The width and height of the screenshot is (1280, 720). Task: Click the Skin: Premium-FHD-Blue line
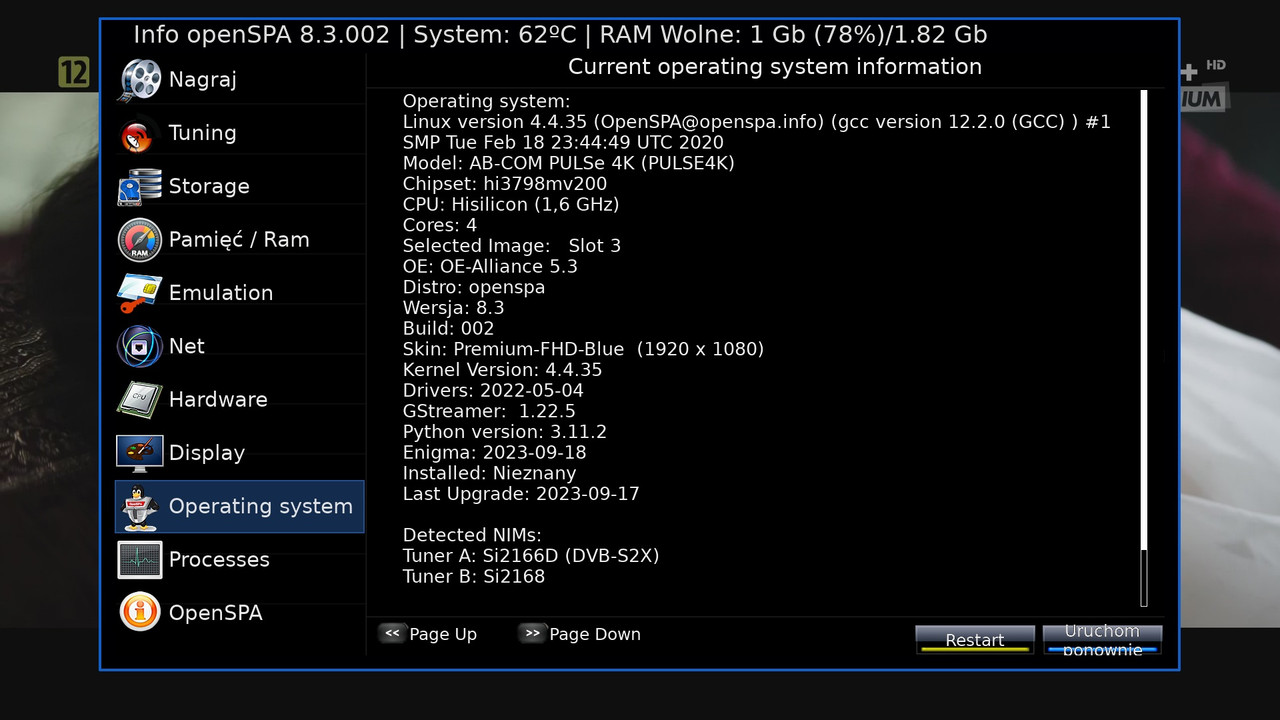pos(583,349)
